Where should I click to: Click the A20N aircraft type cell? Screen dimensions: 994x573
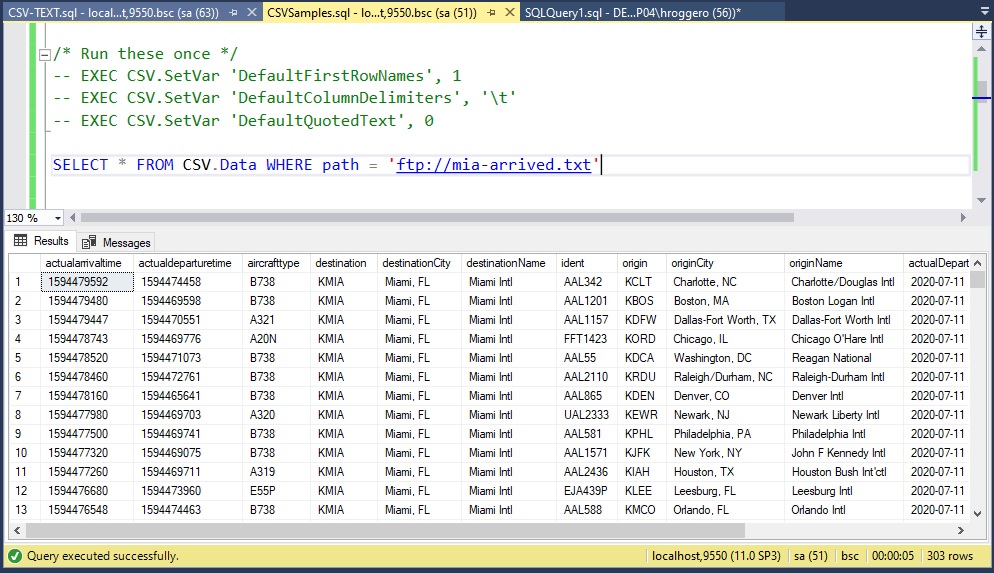click(x=276, y=339)
